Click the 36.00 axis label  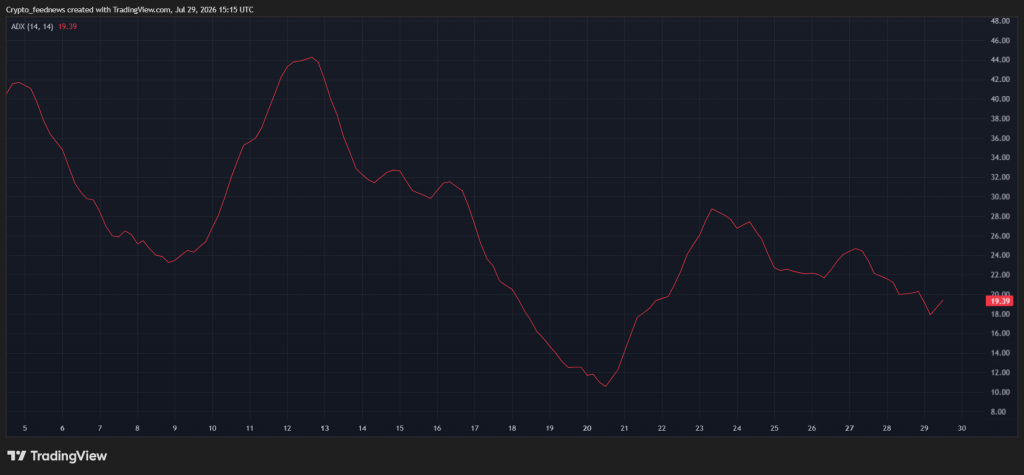point(1001,139)
